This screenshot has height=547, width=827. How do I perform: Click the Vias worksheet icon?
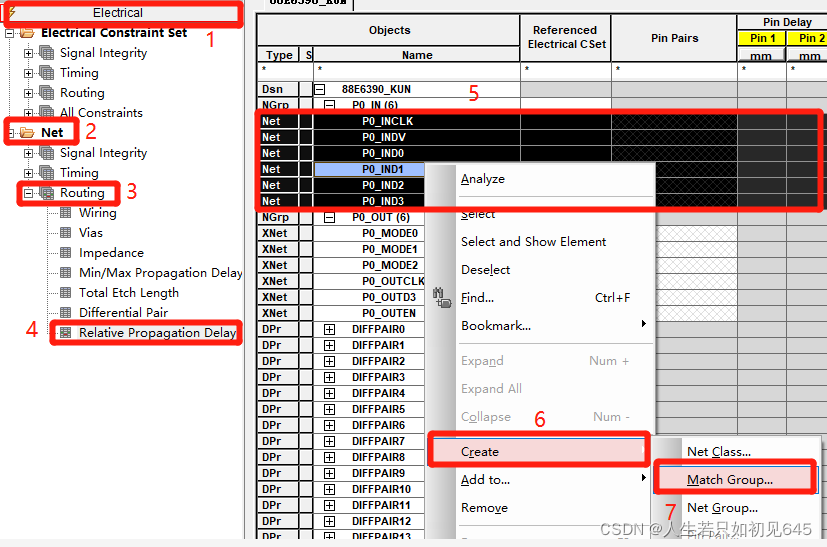[66, 233]
